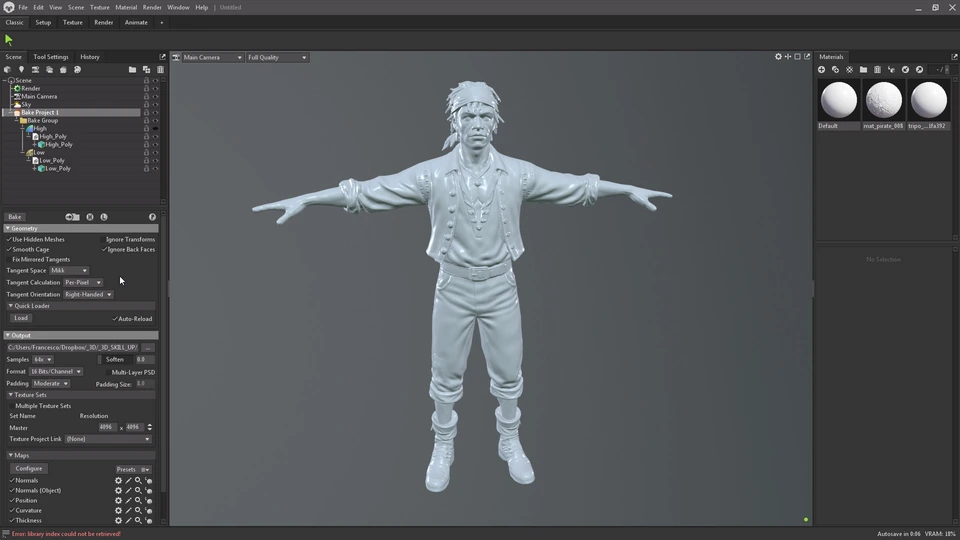Open Format 16 Bits/Channel dropdown
Screen dimensions: 960x540
(56, 372)
